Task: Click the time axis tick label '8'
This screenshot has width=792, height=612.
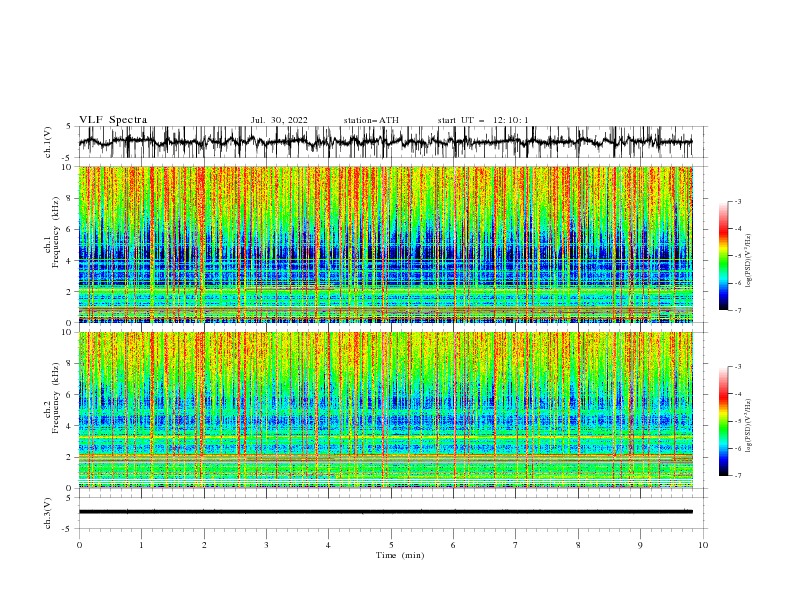Action: [578, 545]
